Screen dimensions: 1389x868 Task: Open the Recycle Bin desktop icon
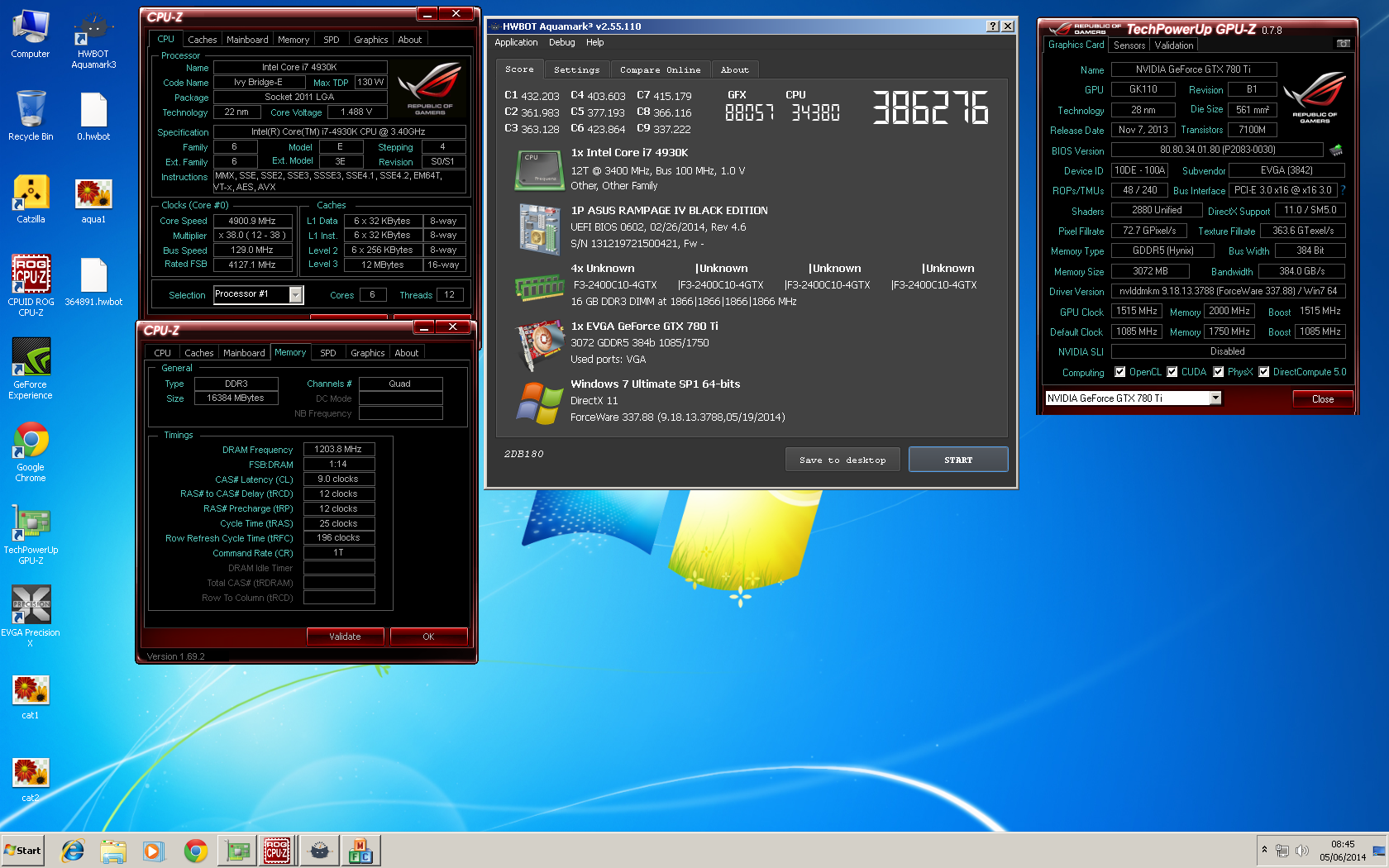[31, 116]
